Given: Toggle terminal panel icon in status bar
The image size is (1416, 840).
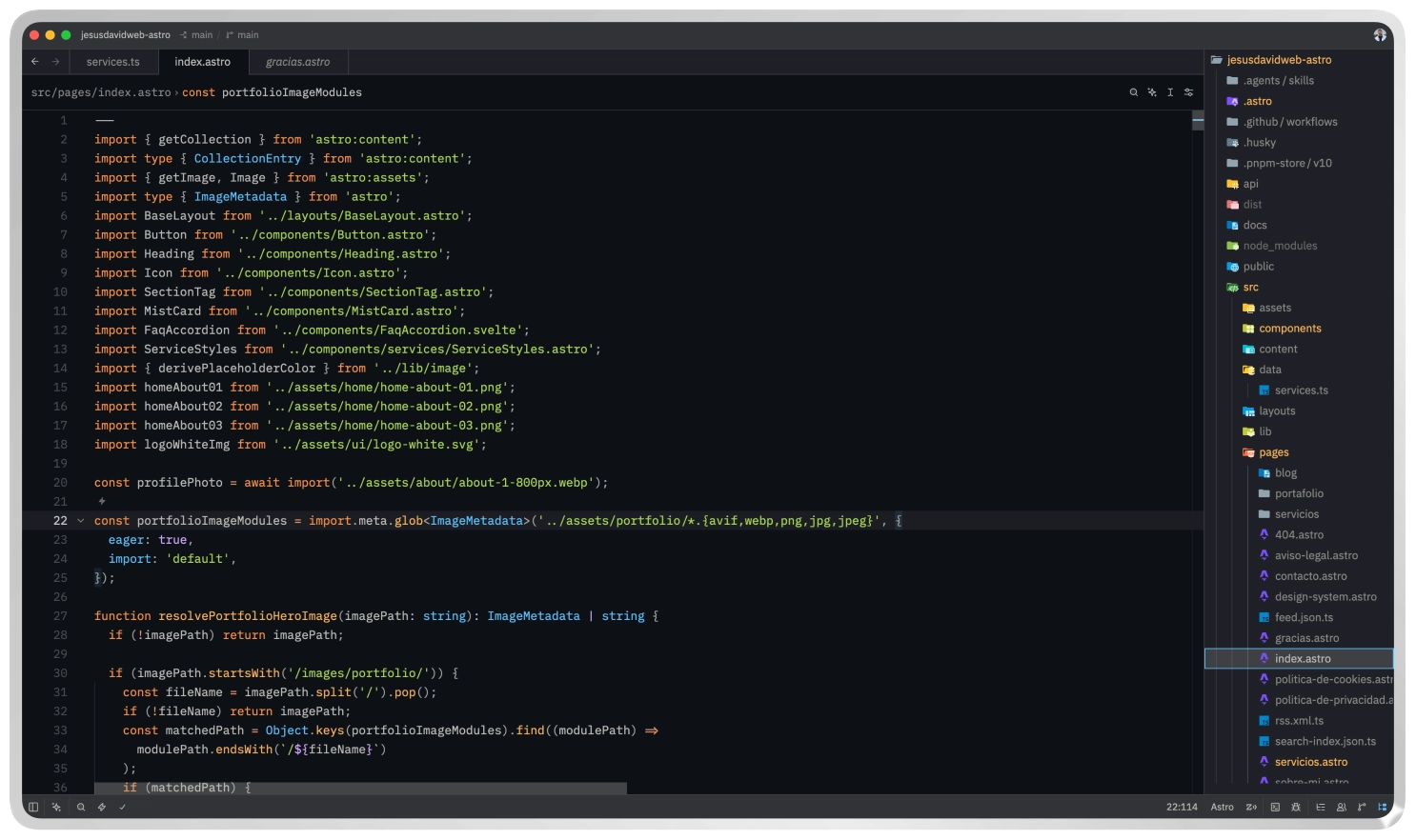Looking at the screenshot, I should (x=1275, y=807).
